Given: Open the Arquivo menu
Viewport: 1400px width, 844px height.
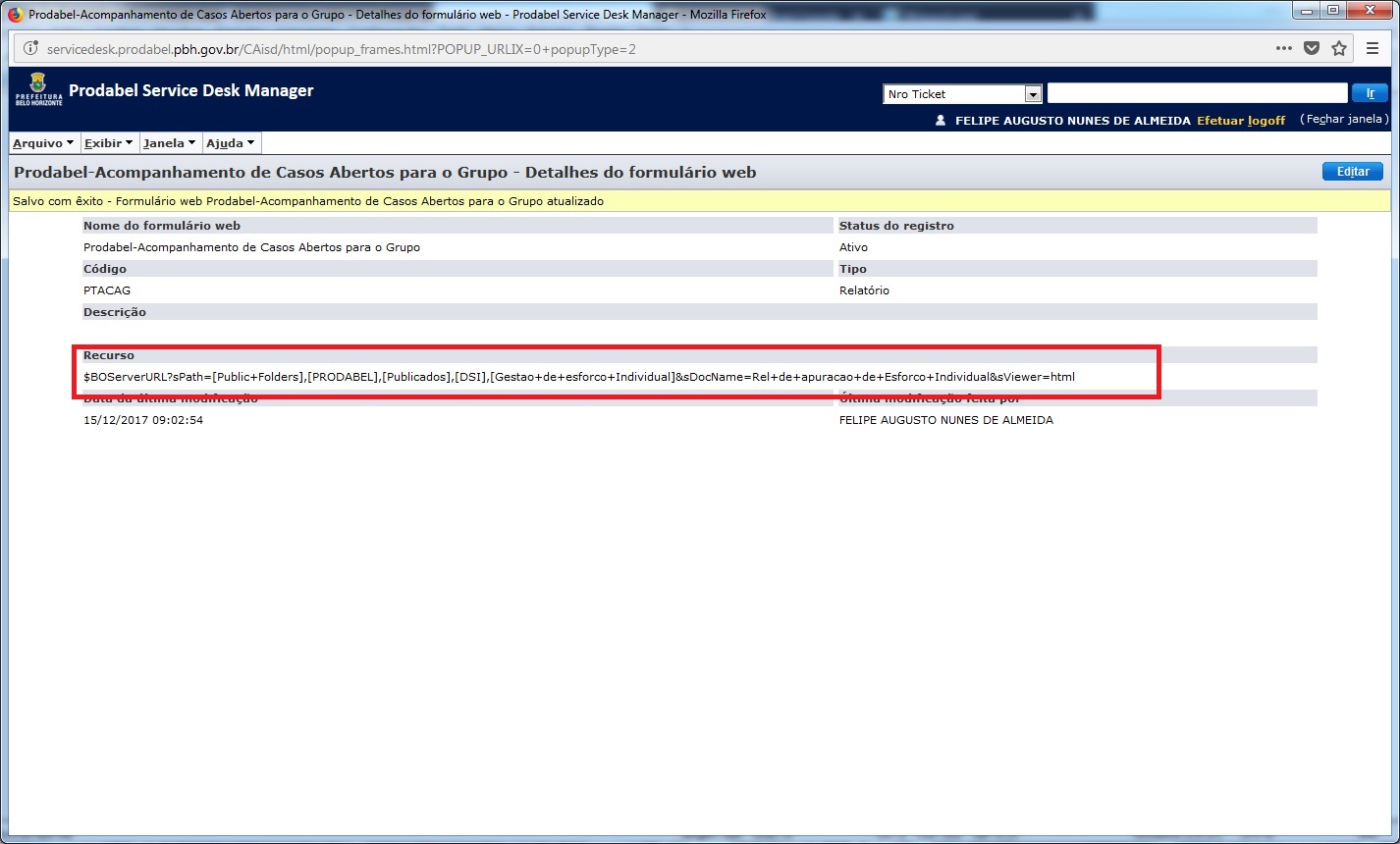Looking at the screenshot, I should (x=44, y=143).
